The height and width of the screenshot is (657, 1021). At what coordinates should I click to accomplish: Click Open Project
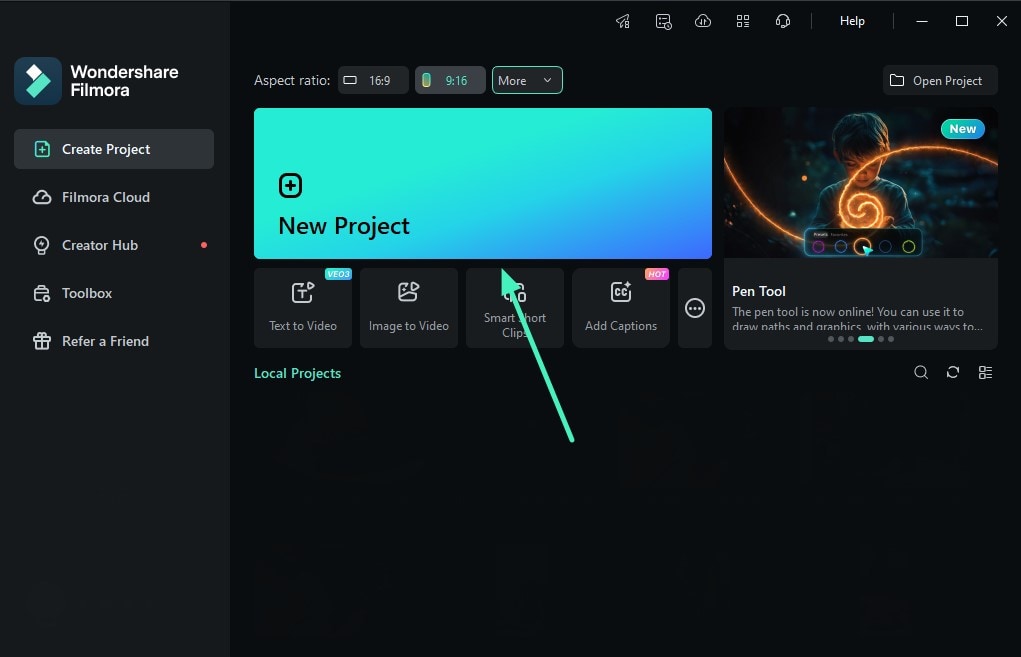coord(938,80)
